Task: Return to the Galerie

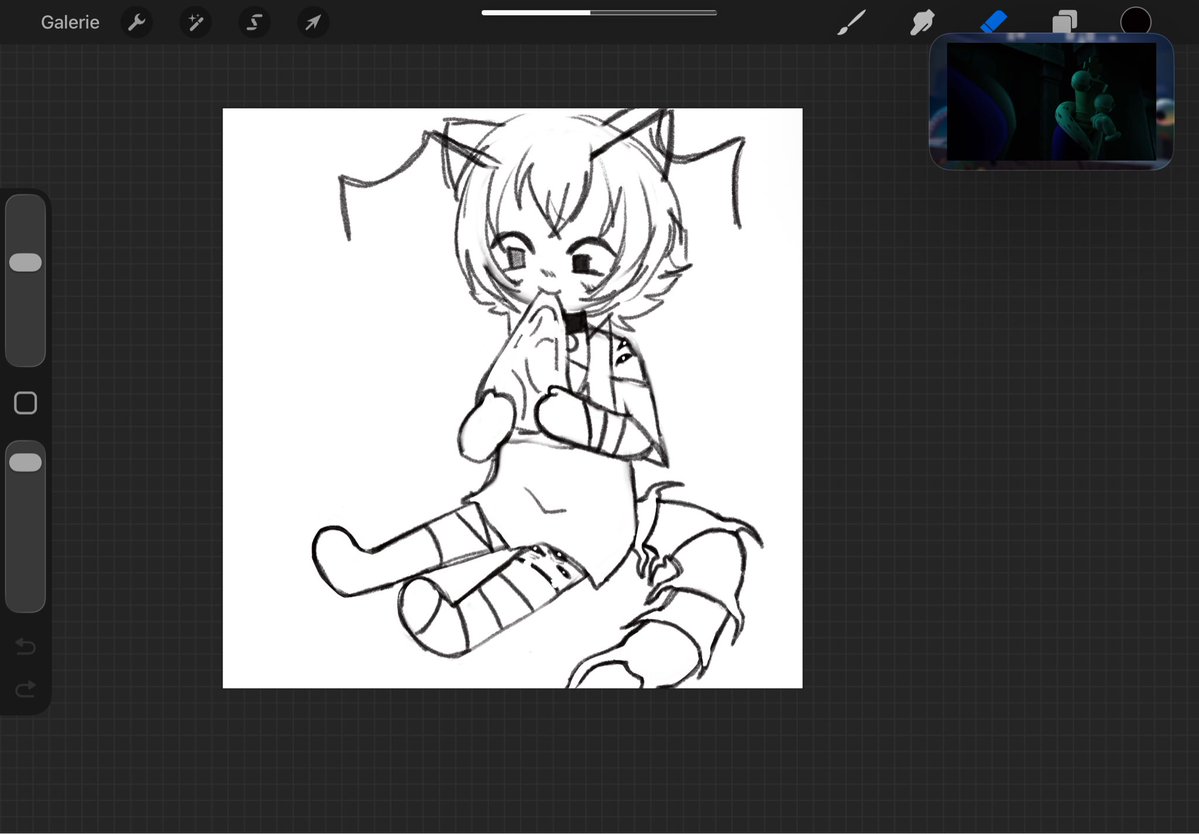Action: [x=70, y=22]
